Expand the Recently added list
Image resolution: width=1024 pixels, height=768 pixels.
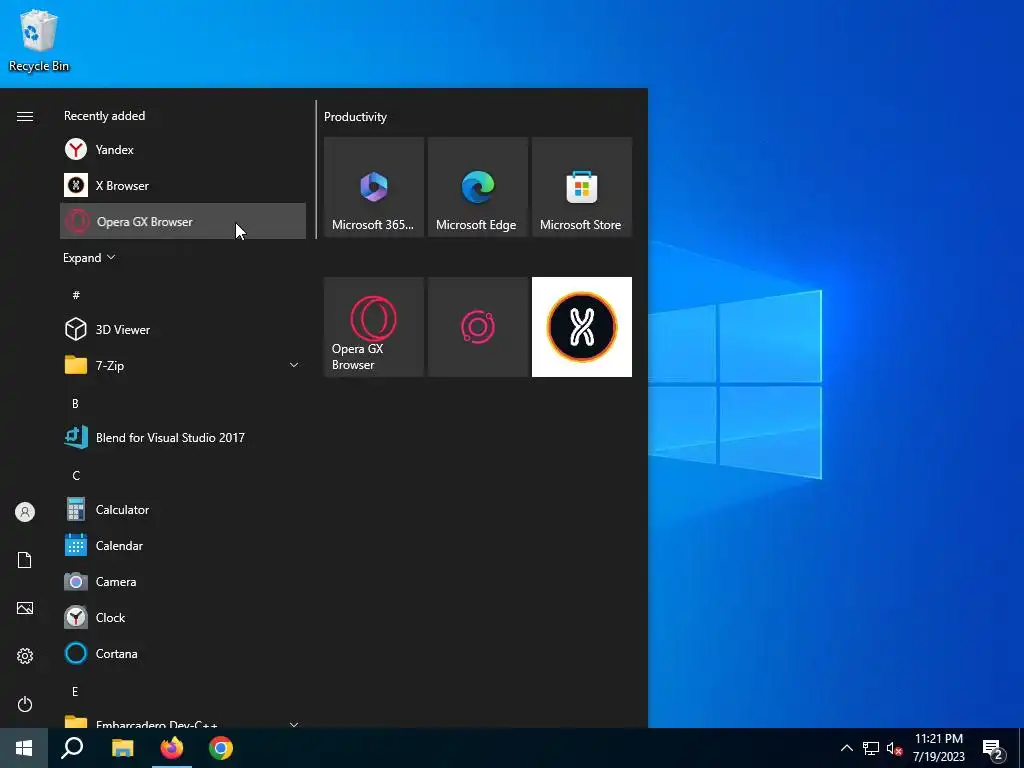tap(89, 258)
